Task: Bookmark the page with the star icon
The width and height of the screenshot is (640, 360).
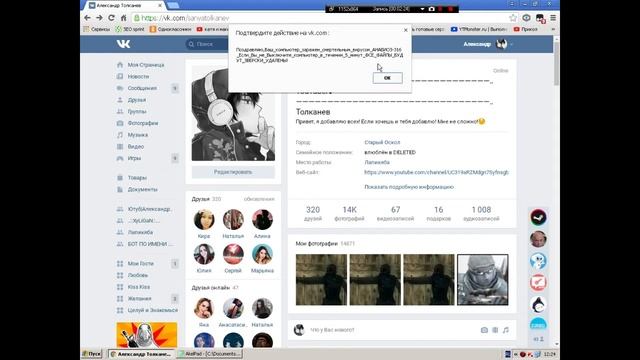Action: [513, 18]
